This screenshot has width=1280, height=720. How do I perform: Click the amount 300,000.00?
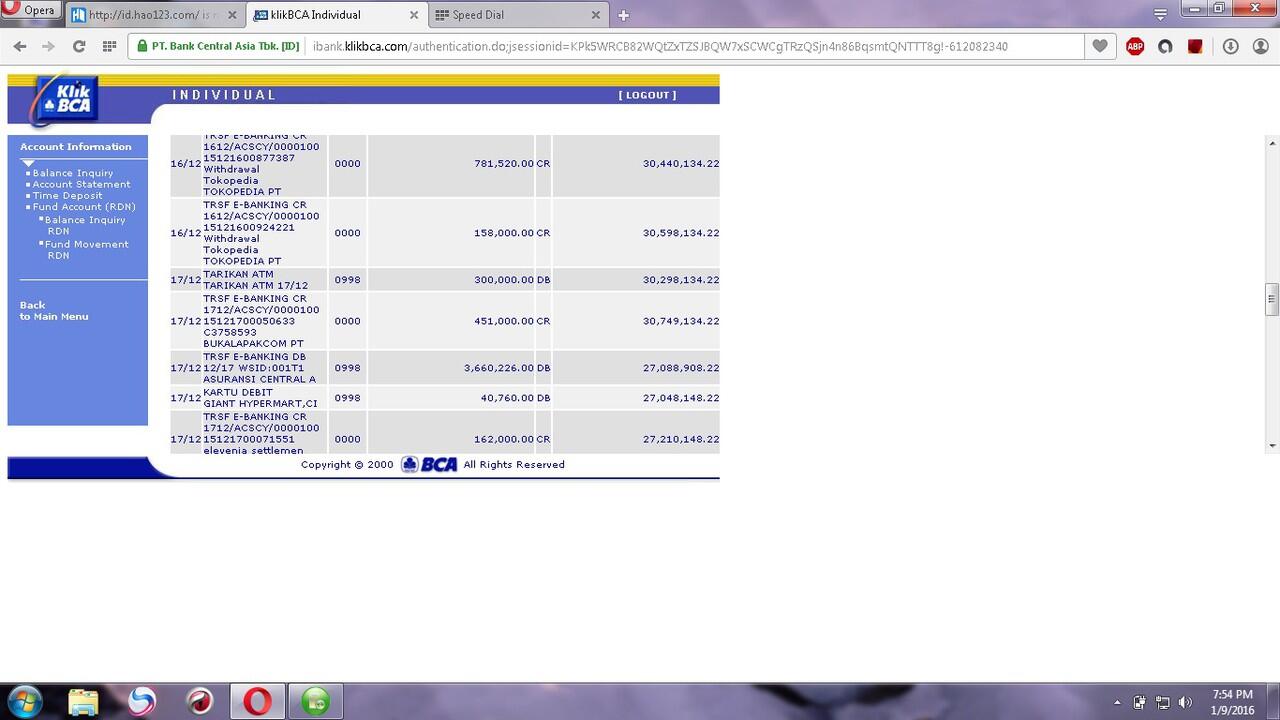click(504, 280)
